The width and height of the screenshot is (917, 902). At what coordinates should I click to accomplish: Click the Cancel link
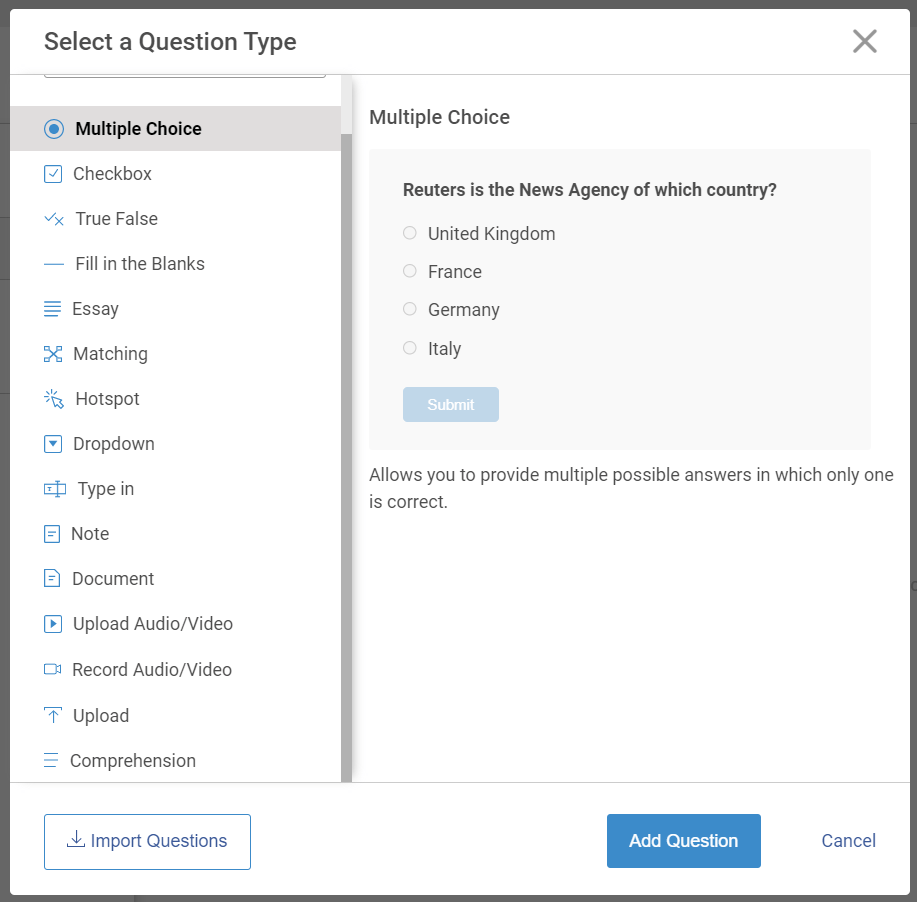coord(848,841)
